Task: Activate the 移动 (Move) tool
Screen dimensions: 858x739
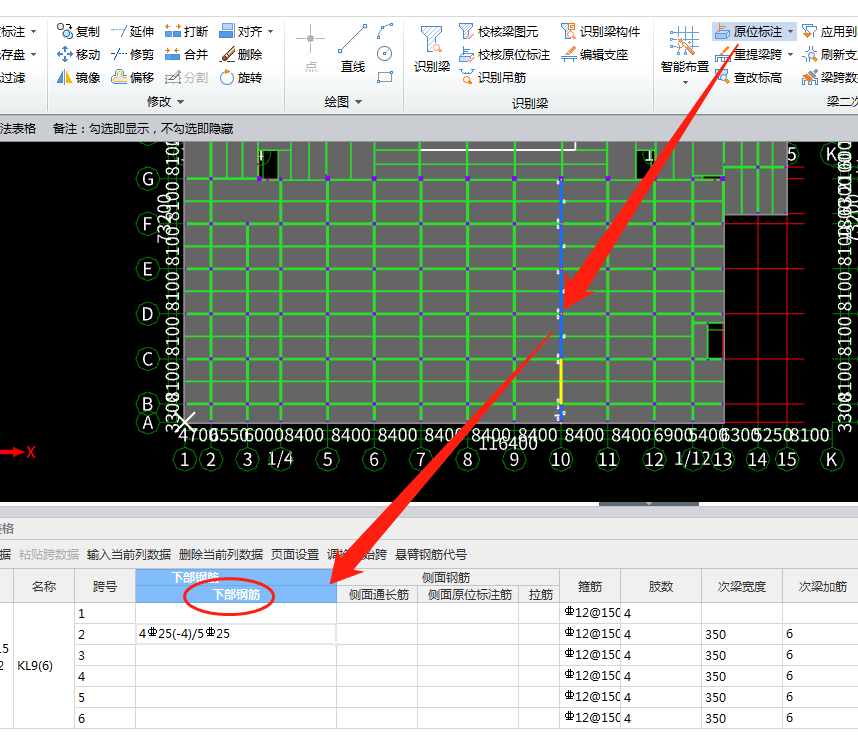Action: click(78, 54)
